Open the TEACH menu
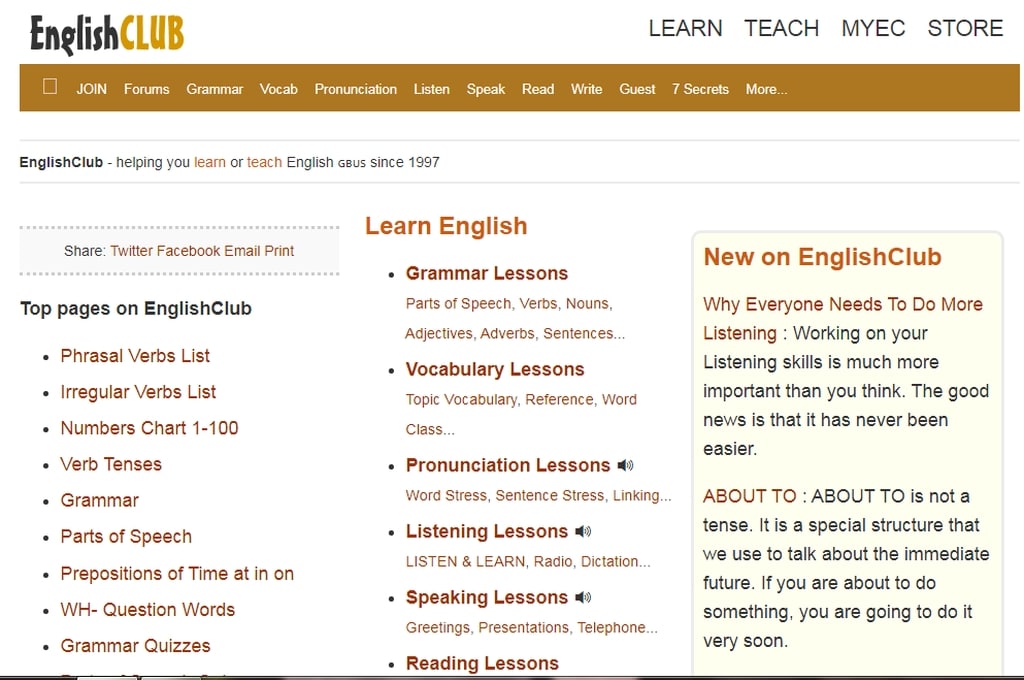1024x680 pixels. coord(781,28)
